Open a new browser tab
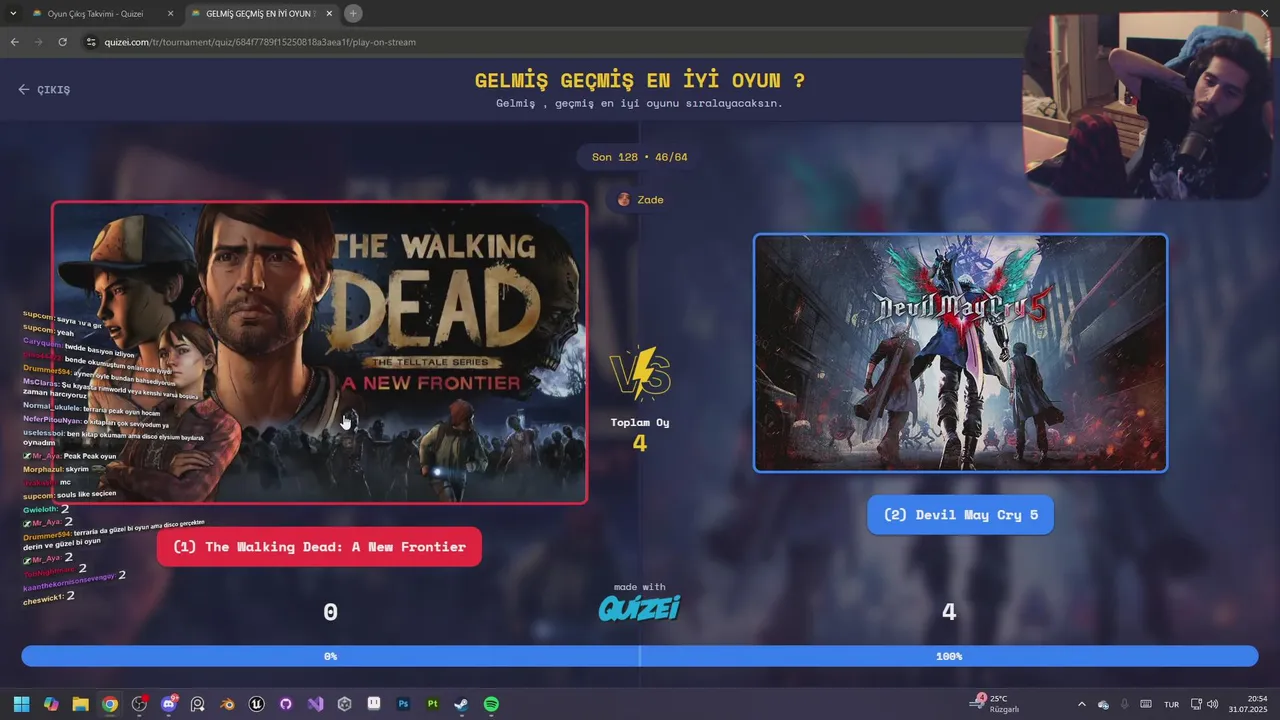The width and height of the screenshot is (1280, 720). 353,13
